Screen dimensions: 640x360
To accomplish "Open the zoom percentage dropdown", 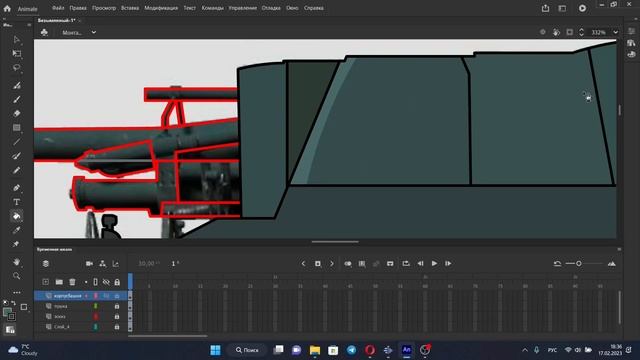I will click(x=616, y=32).
